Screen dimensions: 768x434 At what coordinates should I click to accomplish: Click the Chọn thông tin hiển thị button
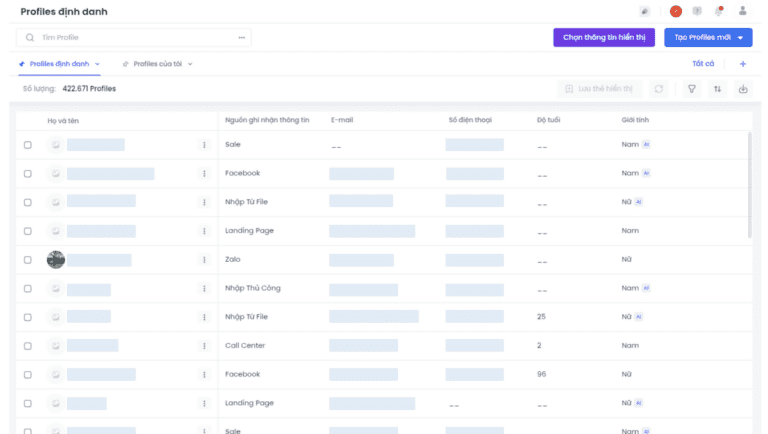click(x=604, y=38)
